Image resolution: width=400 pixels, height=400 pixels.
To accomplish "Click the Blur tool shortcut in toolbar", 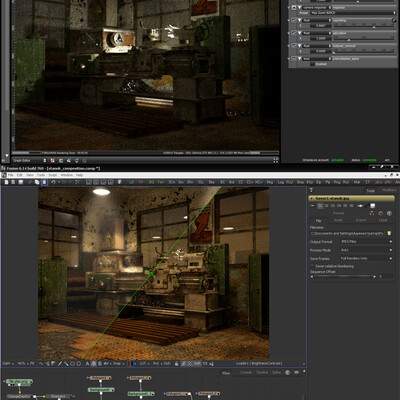I will pos(211,182).
